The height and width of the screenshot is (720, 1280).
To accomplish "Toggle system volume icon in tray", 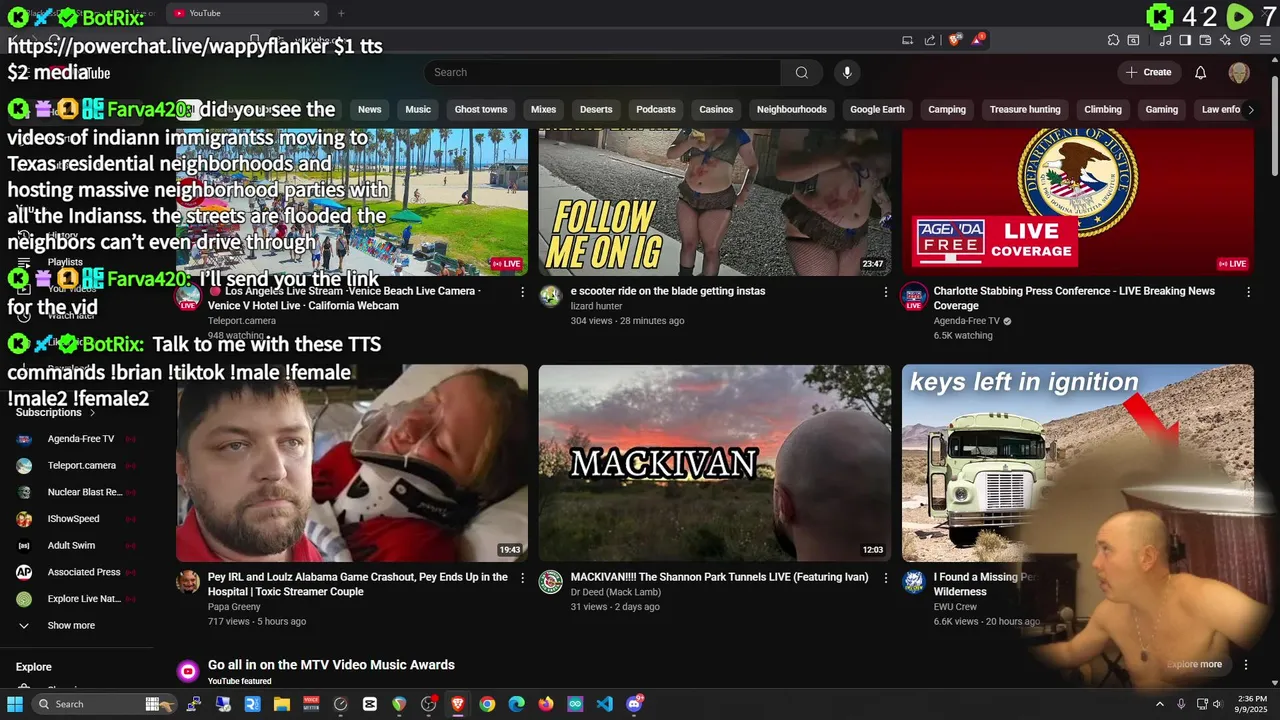I will [x=1218, y=704].
